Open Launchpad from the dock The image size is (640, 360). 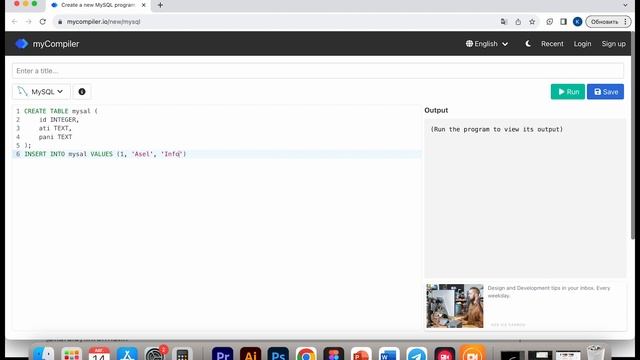coord(71,353)
